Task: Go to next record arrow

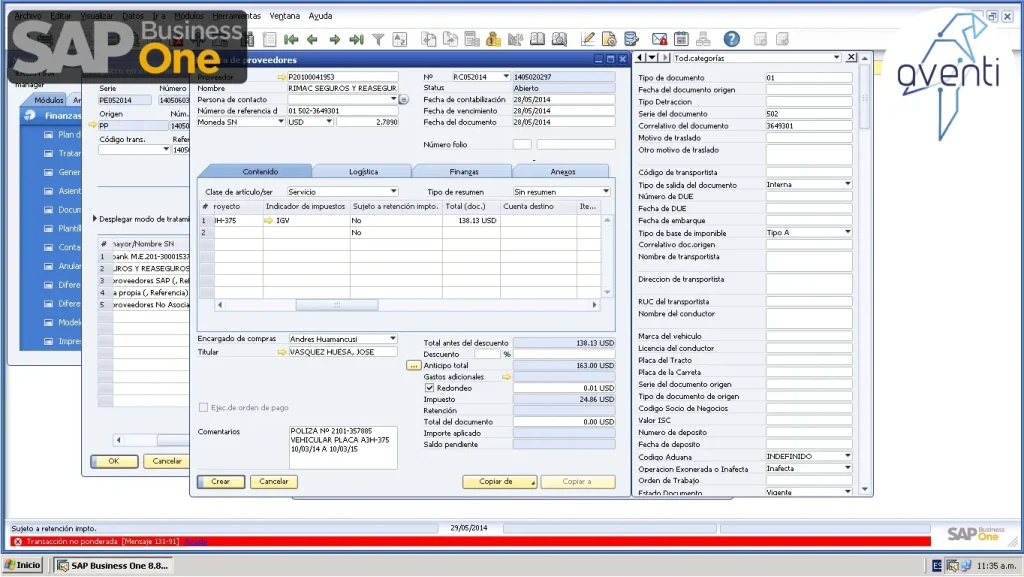Action: pos(334,40)
